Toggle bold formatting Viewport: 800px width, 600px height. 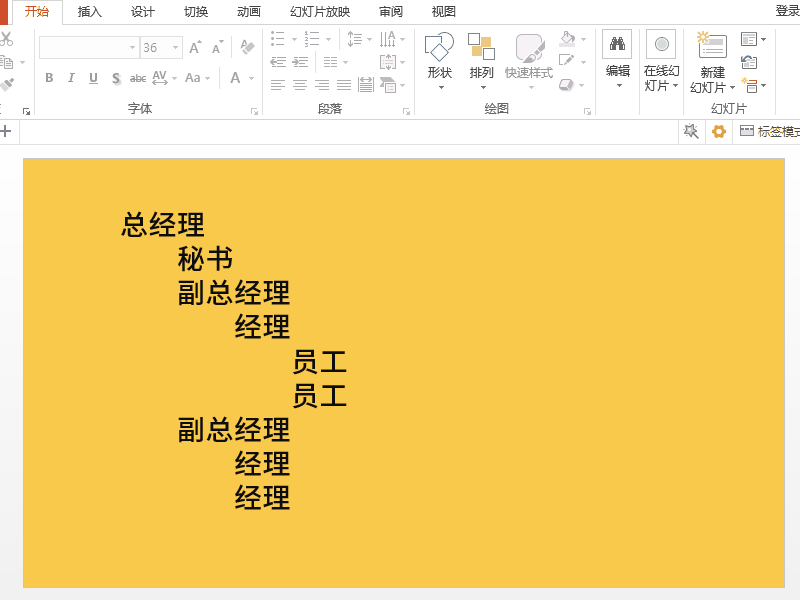point(49,78)
